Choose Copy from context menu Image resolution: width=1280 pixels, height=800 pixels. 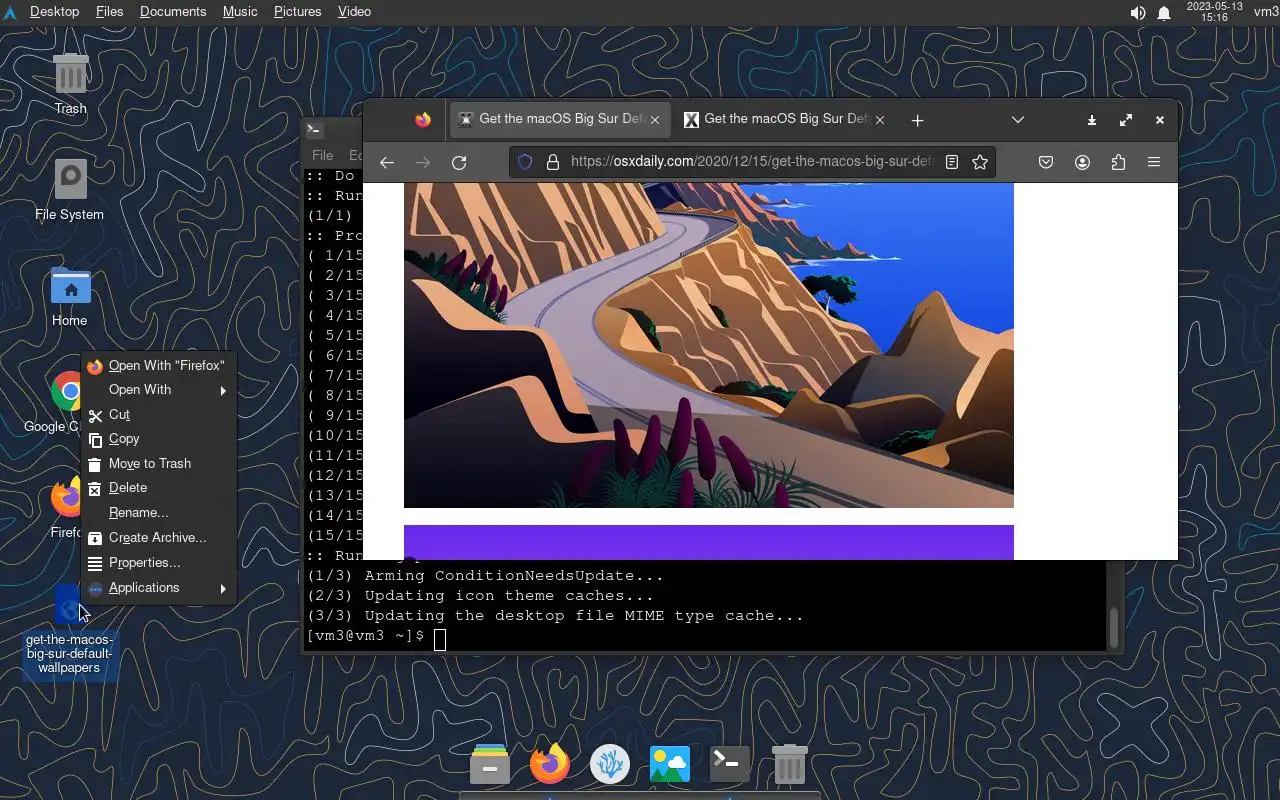coord(159,439)
